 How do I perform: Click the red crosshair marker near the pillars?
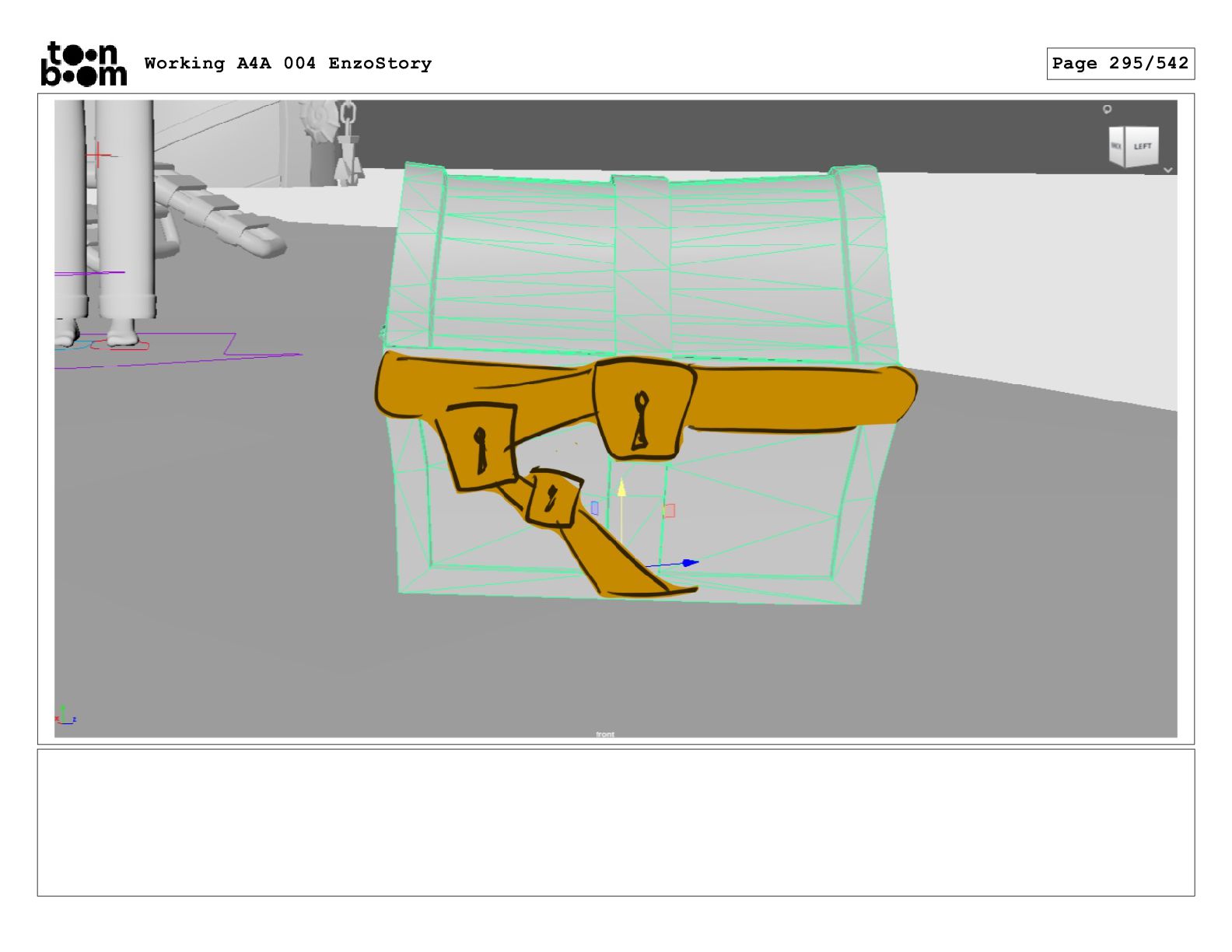(x=98, y=156)
